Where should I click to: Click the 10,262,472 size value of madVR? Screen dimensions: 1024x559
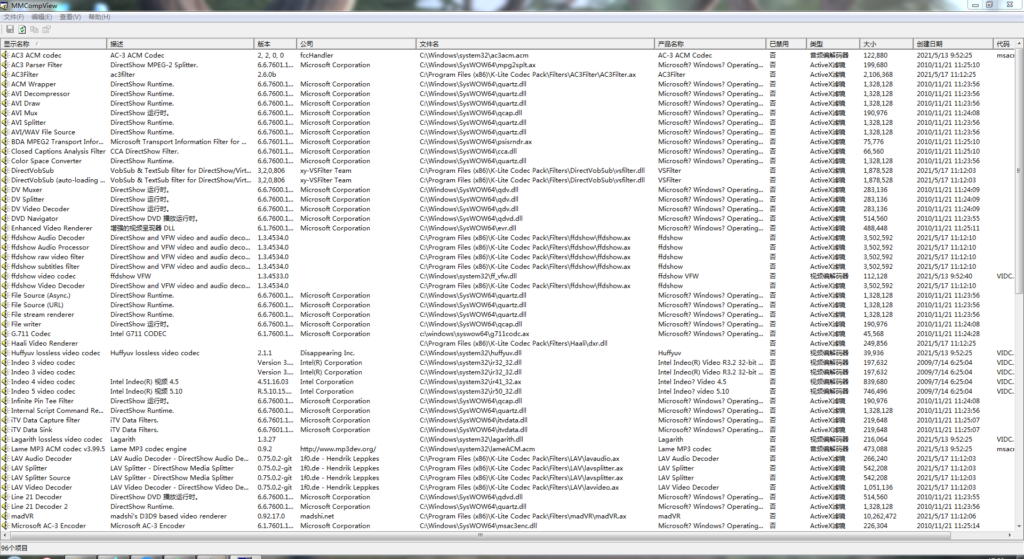[x=879, y=516]
